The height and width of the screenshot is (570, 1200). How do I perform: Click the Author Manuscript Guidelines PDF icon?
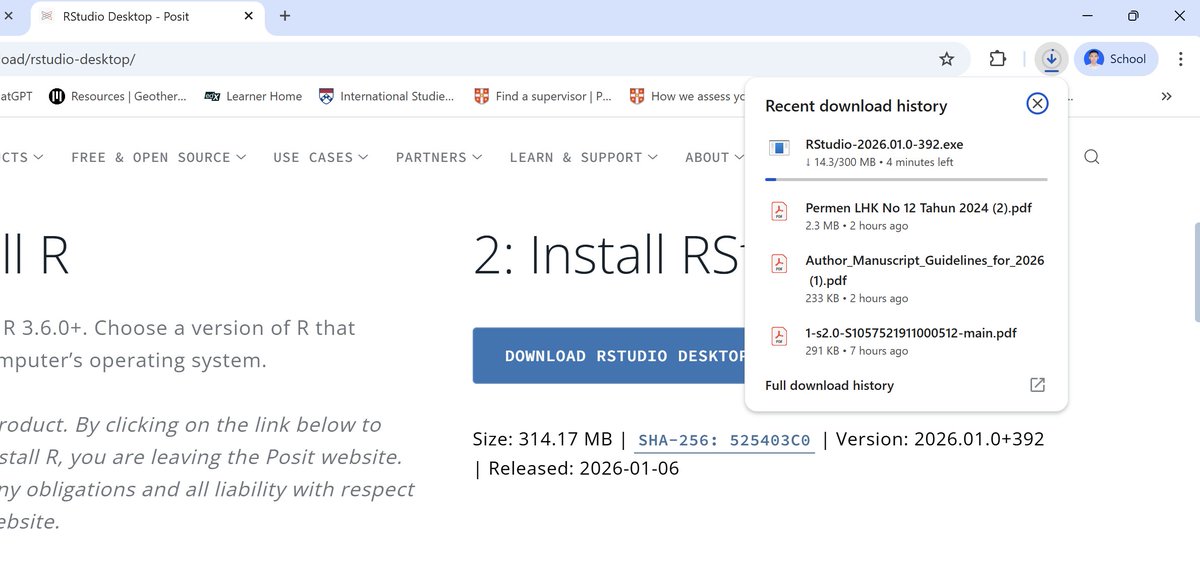click(778, 264)
